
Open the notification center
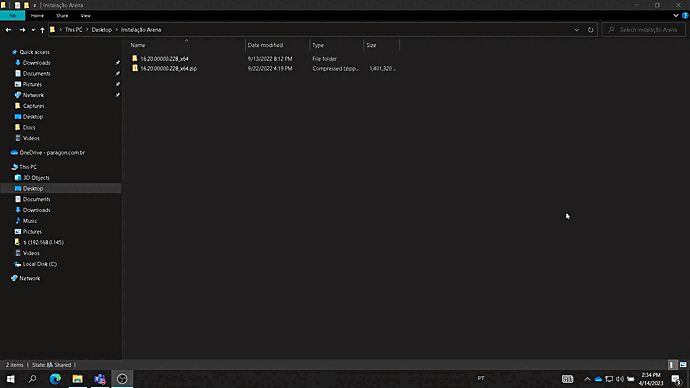677,379
